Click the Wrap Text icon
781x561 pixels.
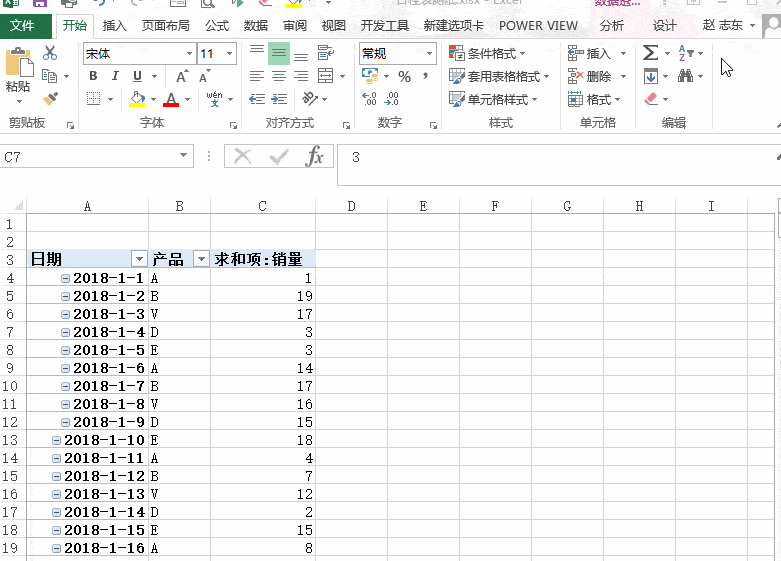[326, 52]
